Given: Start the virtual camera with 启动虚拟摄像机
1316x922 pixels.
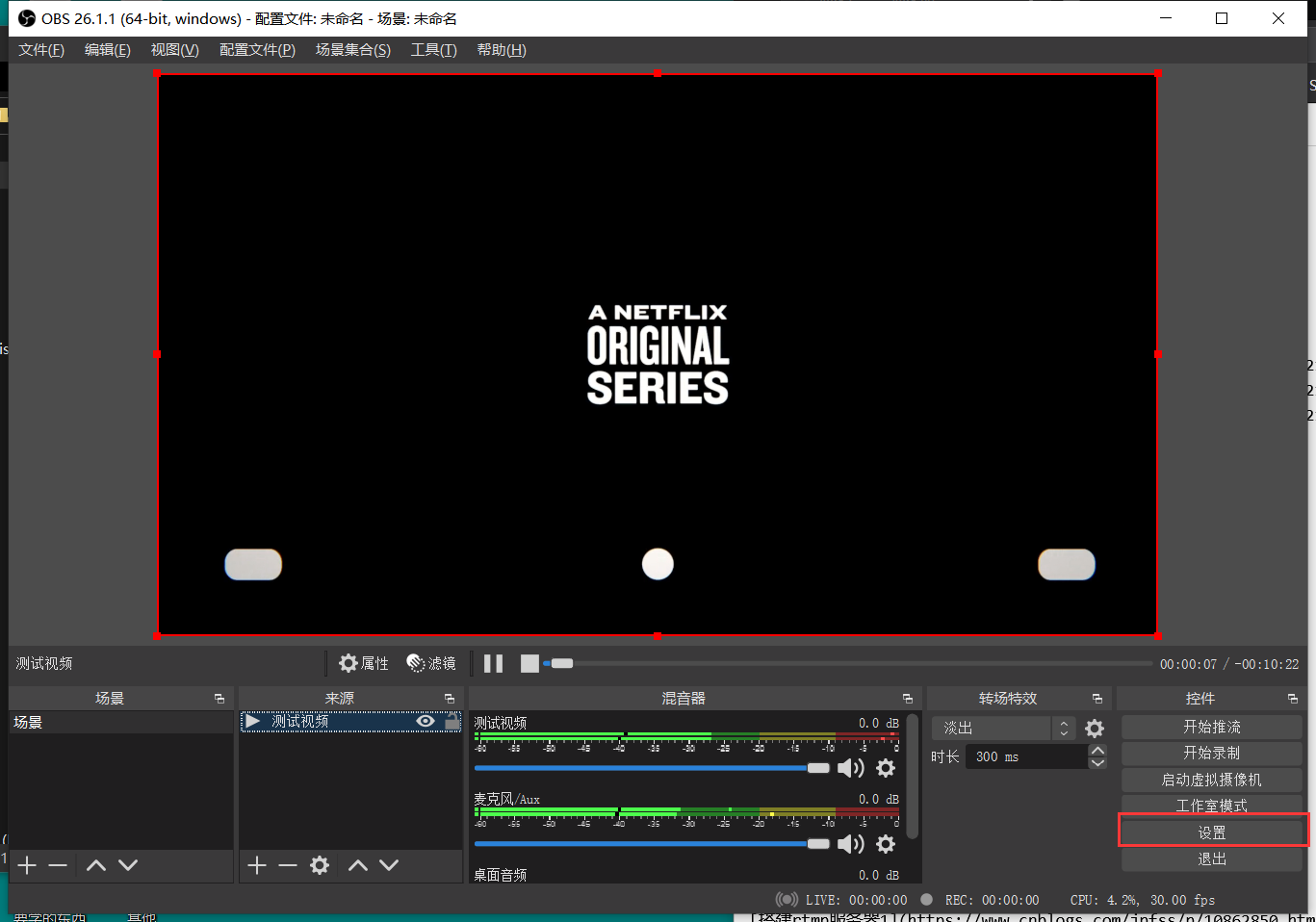Looking at the screenshot, I should click(1211, 780).
